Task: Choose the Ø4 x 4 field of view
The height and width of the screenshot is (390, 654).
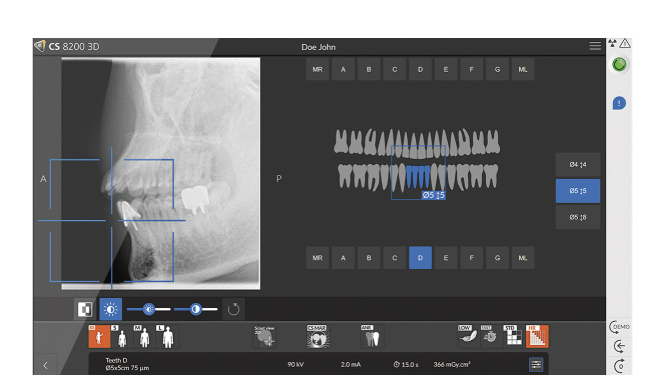Action: pyautogui.click(x=578, y=164)
